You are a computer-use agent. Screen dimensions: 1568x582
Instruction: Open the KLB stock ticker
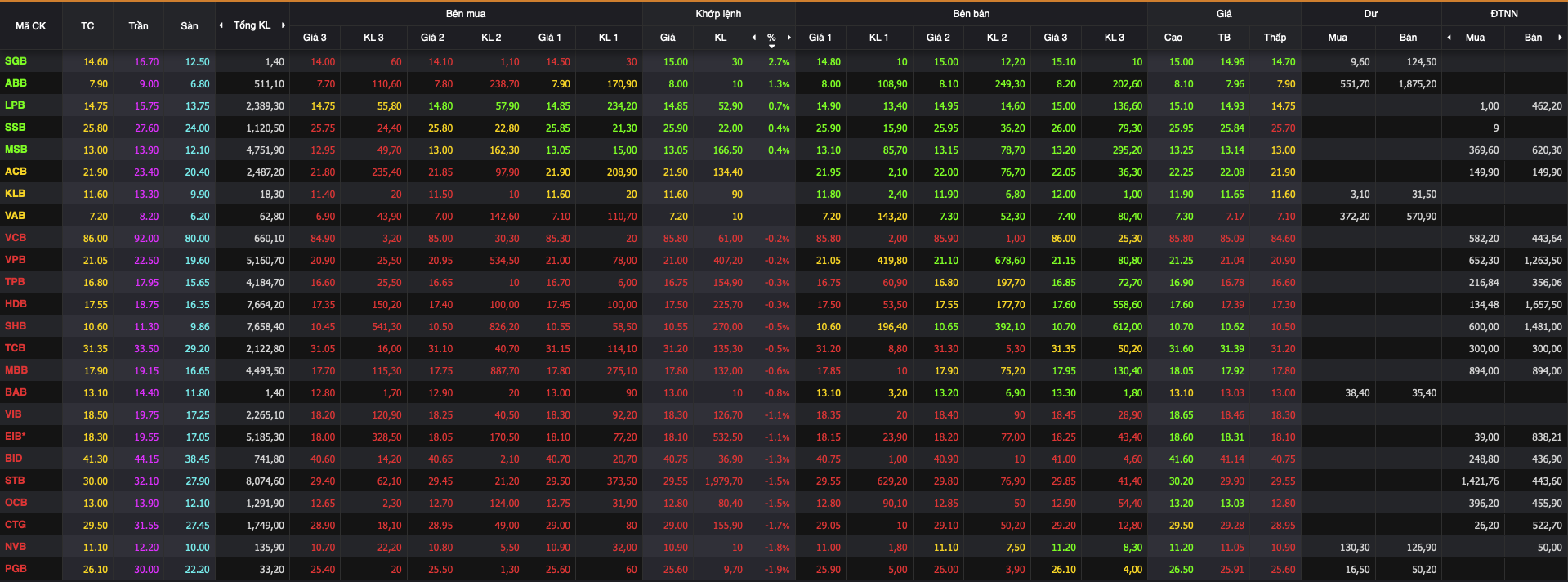tap(15, 194)
